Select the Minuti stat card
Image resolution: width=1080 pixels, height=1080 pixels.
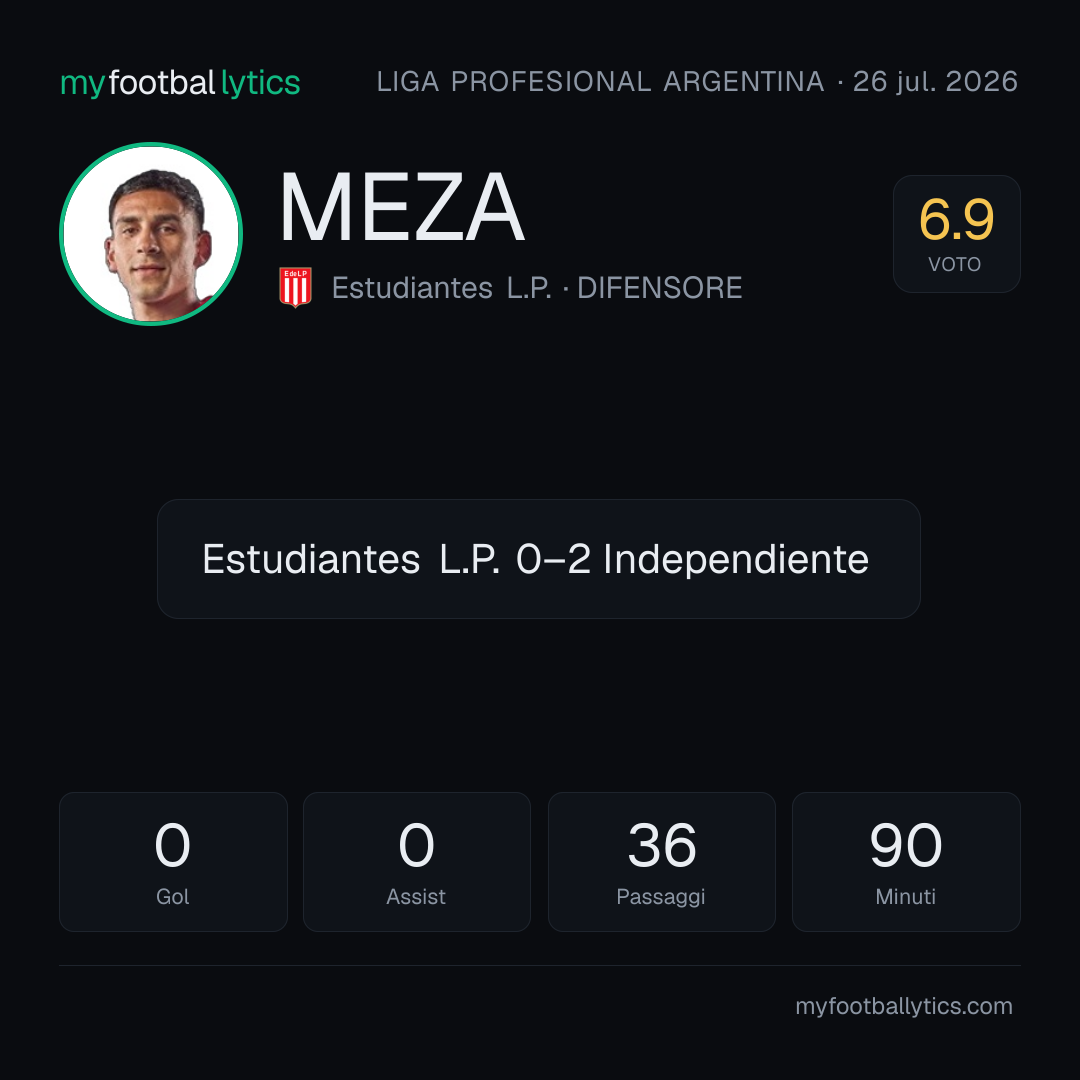pyautogui.click(x=906, y=862)
